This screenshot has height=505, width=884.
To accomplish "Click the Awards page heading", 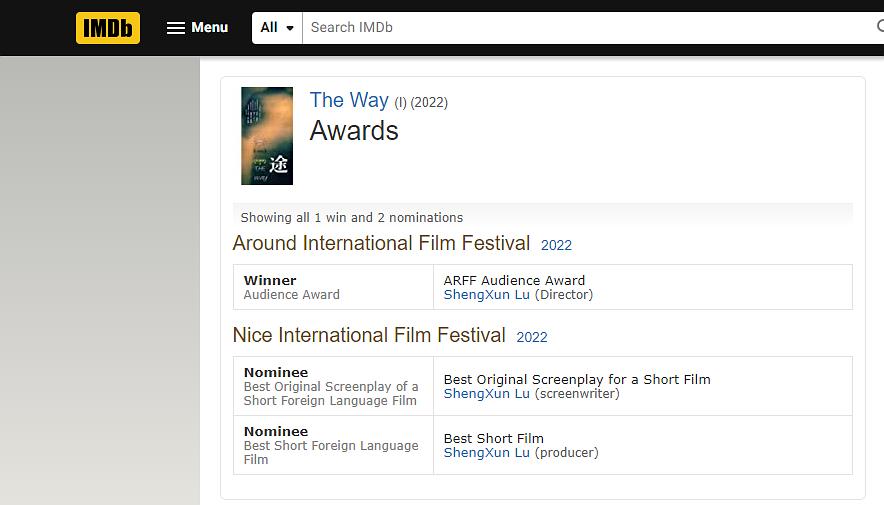I will (x=354, y=131).
